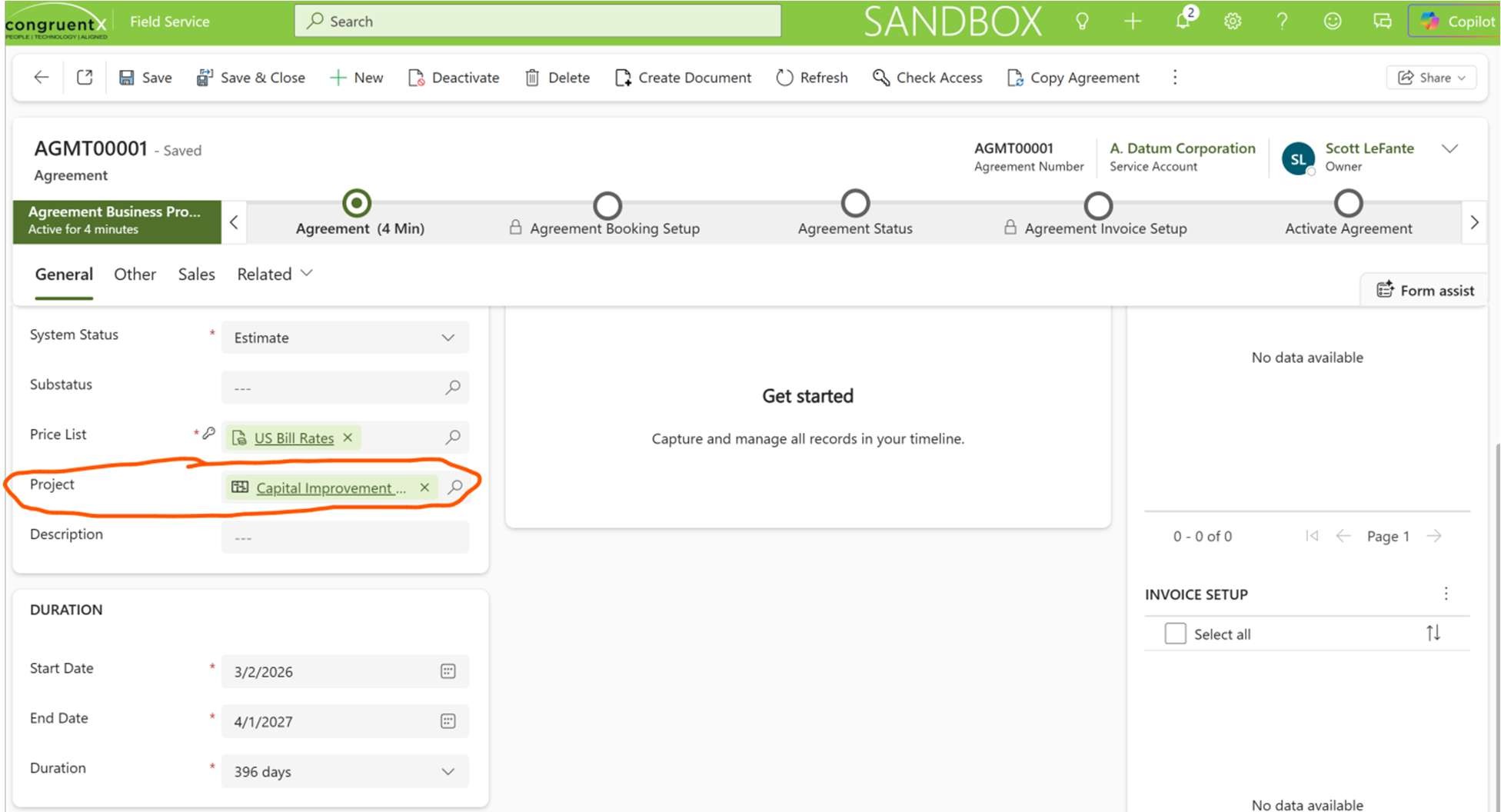This screenshot has height=812, width=1501.
Task: Switch to the Sales tab
Action: [196, 275]
